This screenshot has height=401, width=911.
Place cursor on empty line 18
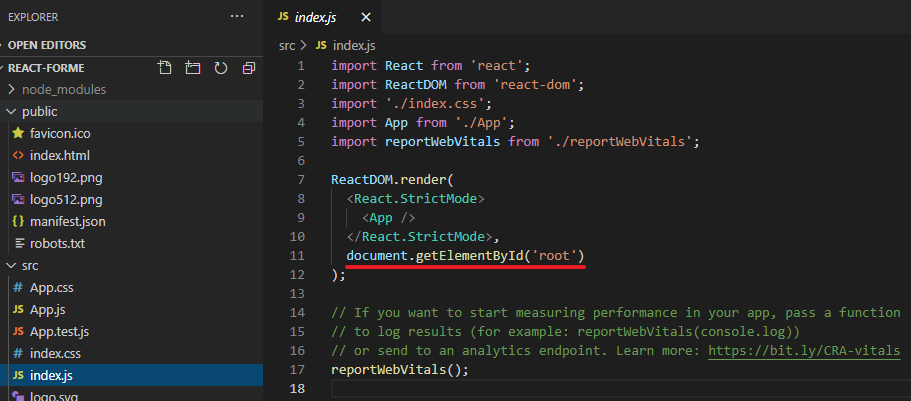tap(621, 388)
